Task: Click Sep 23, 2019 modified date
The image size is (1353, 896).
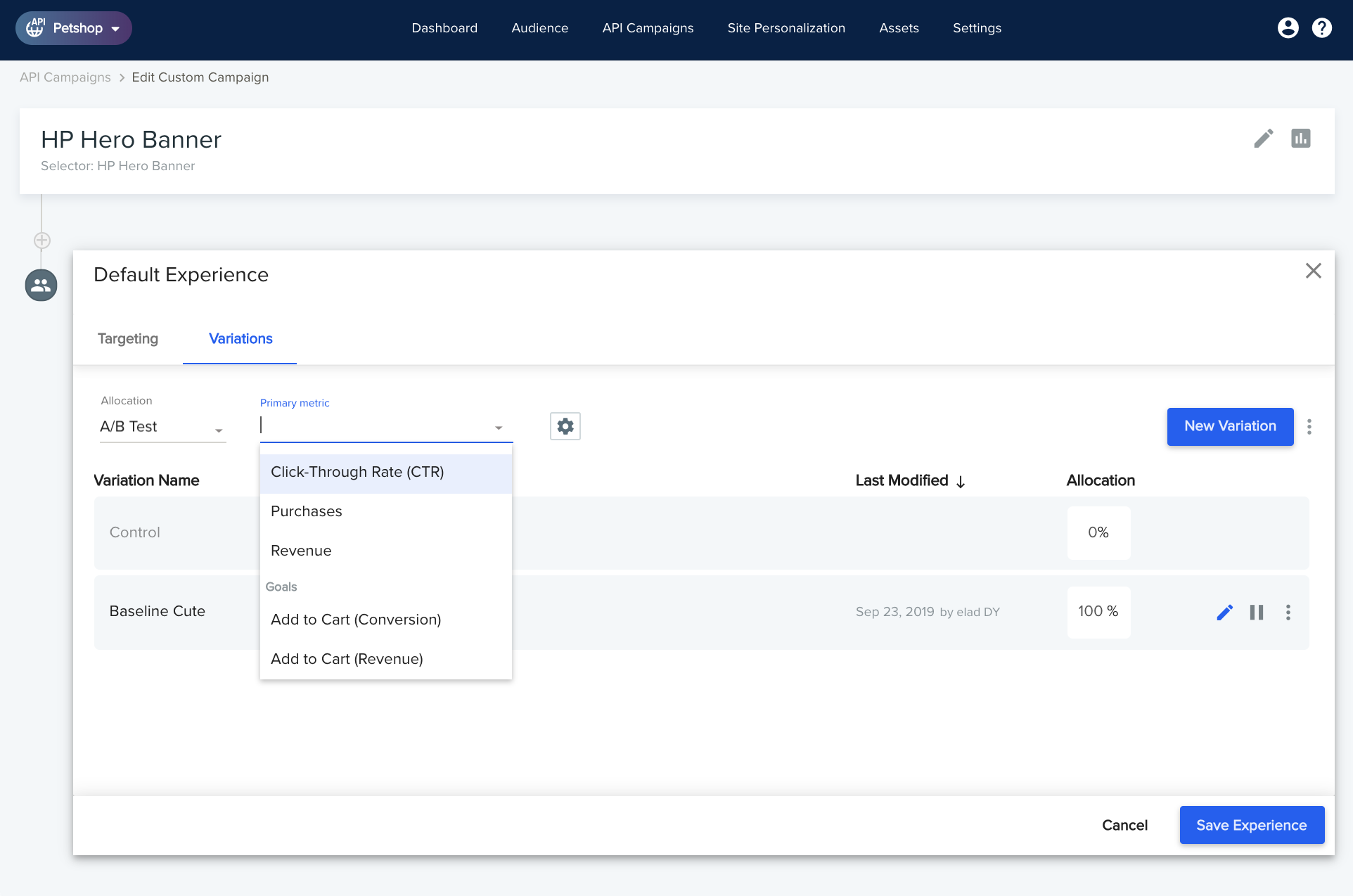Action: (x=894, y=612)
